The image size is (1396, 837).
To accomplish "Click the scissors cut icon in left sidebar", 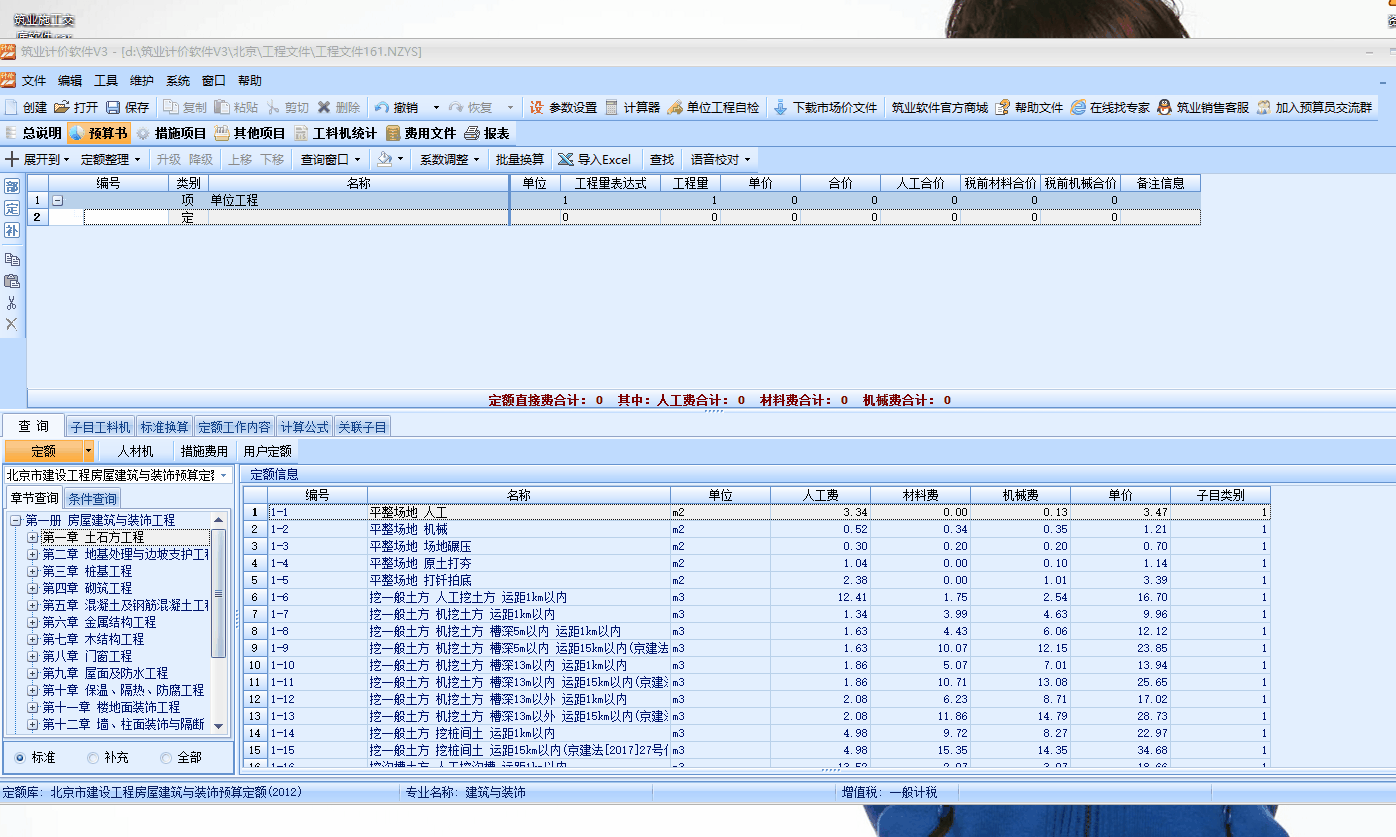I will click(x=12, y=303).
